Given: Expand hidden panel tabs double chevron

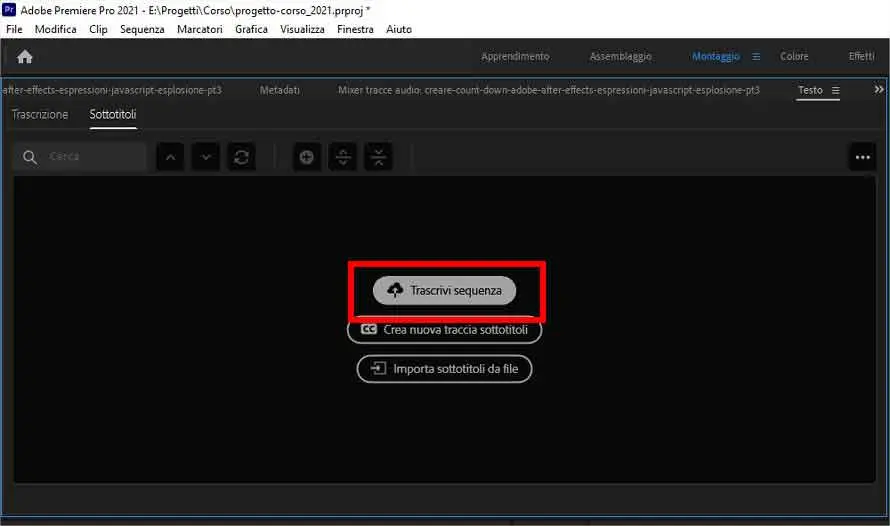Looking at the screenshot, I should pyautogui.click(x=879, y=90).
